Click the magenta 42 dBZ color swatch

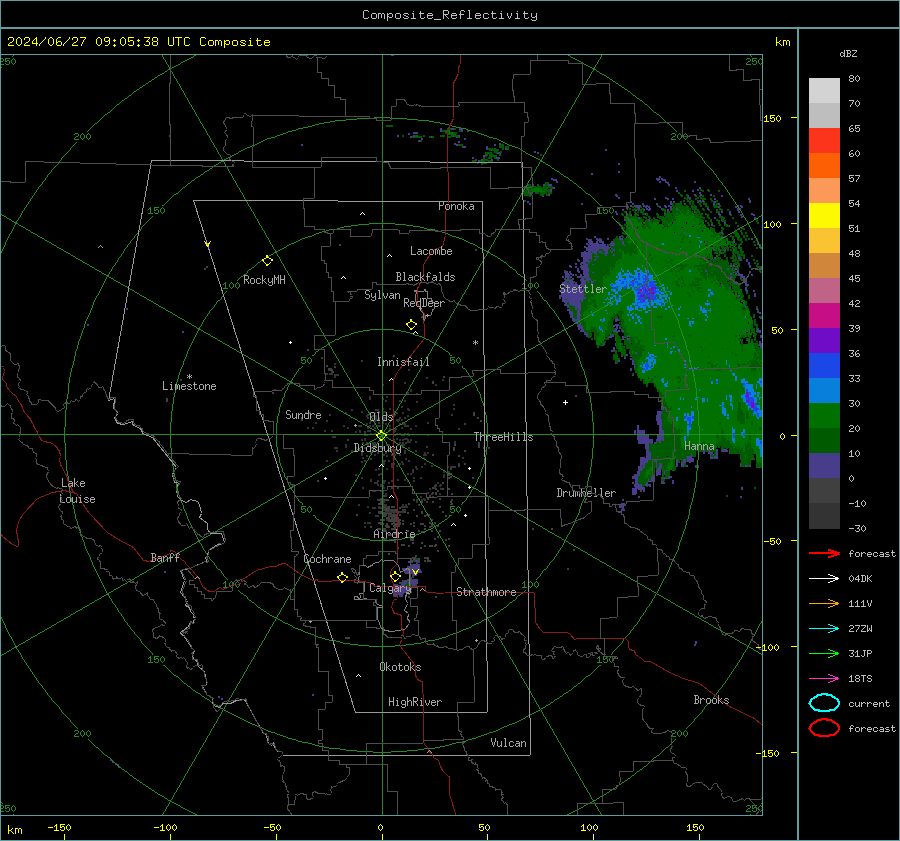click(x=824, y=315)
